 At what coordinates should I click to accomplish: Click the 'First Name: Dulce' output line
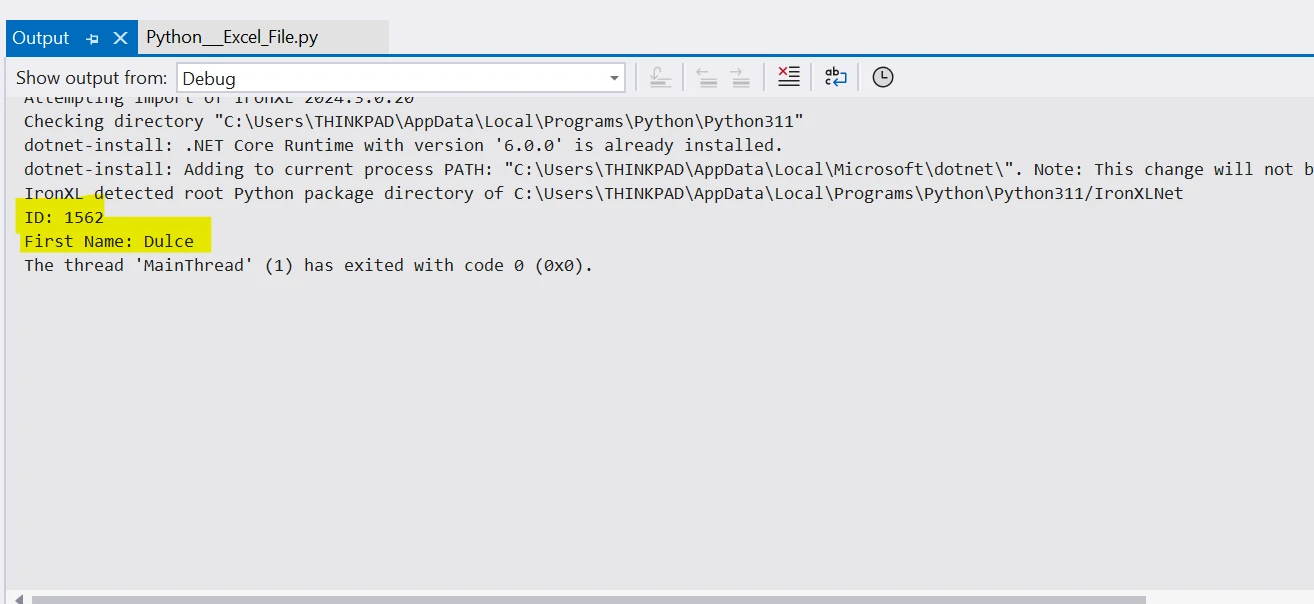coord(109,241)
